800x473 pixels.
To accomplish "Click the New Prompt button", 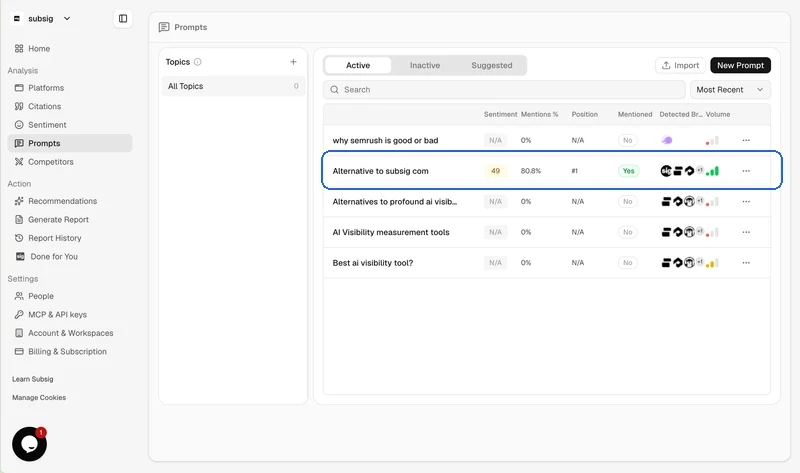I will coord(740,65).
